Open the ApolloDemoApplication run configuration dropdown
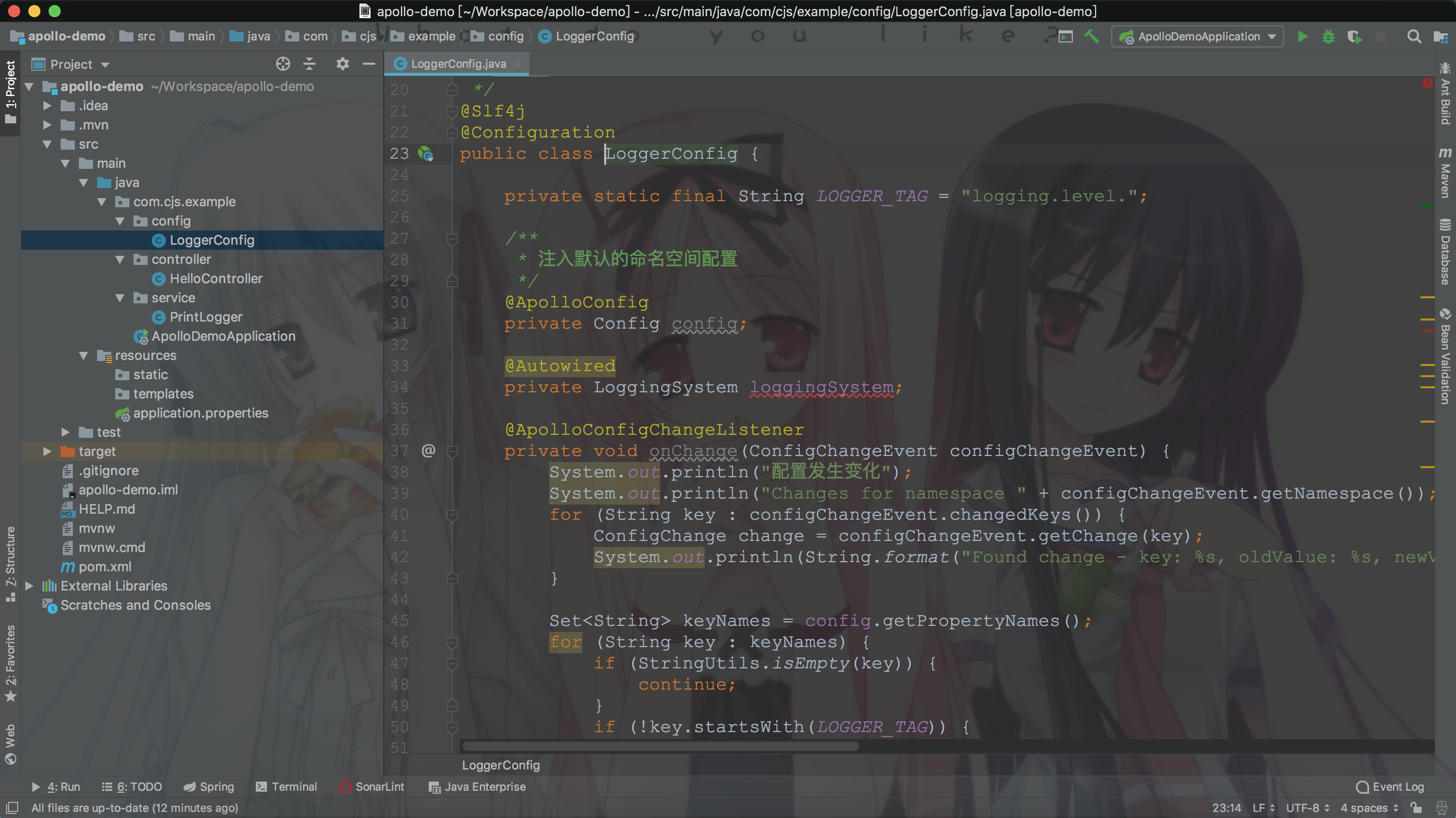Viewport: 1456px width, 818px height. [1197, 37]
